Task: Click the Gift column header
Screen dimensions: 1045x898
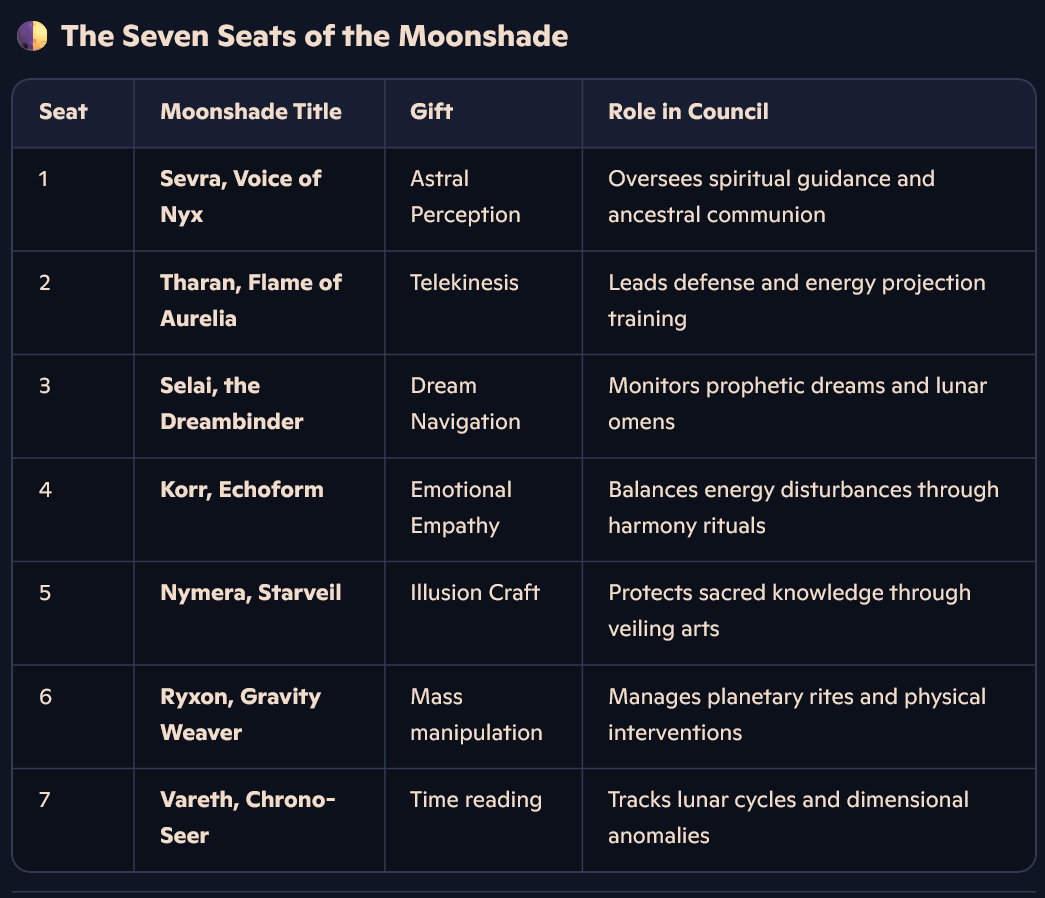Action: click(x=431, y=111)
